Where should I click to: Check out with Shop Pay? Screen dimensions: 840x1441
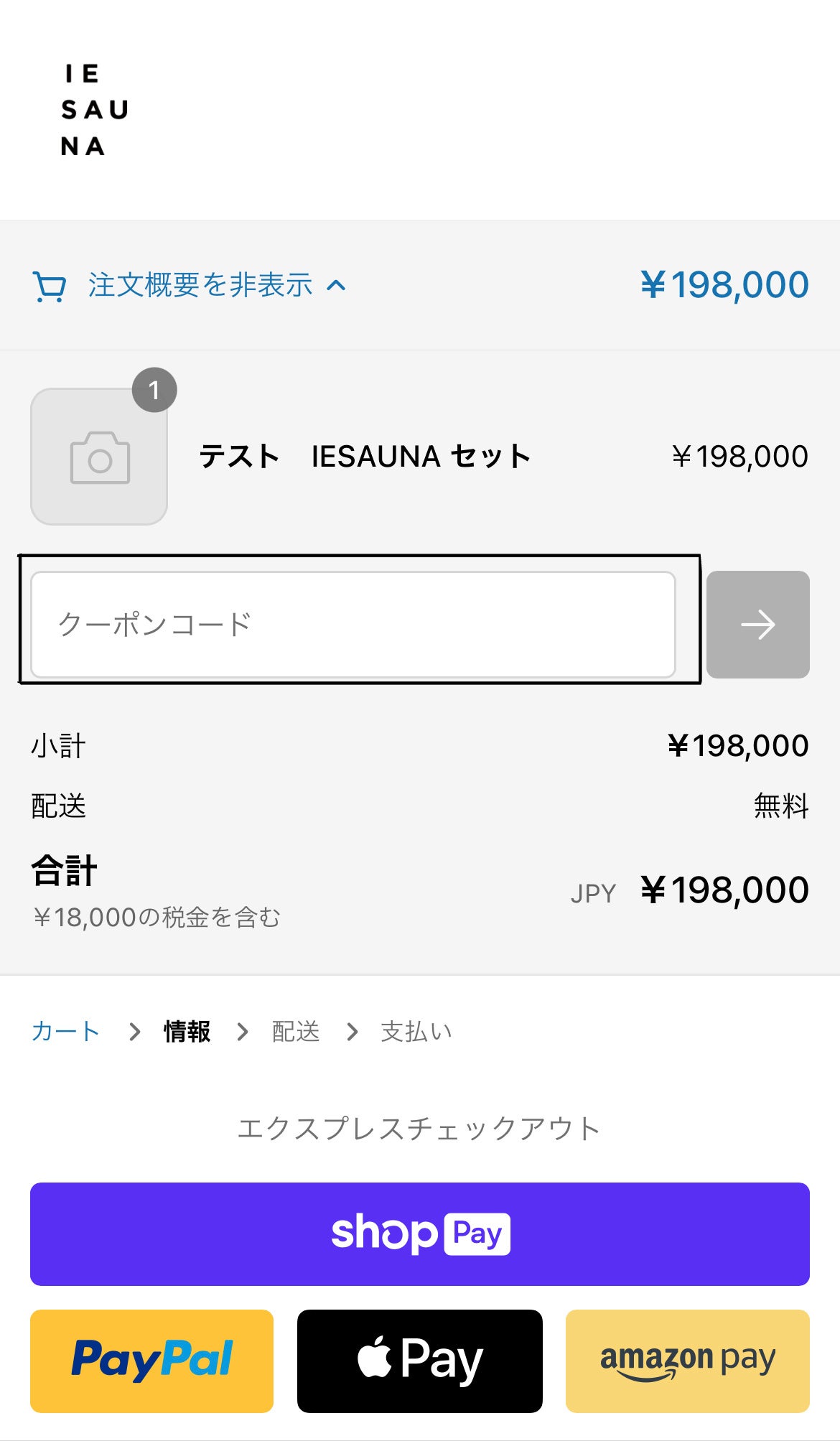(x=419, y=1234)
